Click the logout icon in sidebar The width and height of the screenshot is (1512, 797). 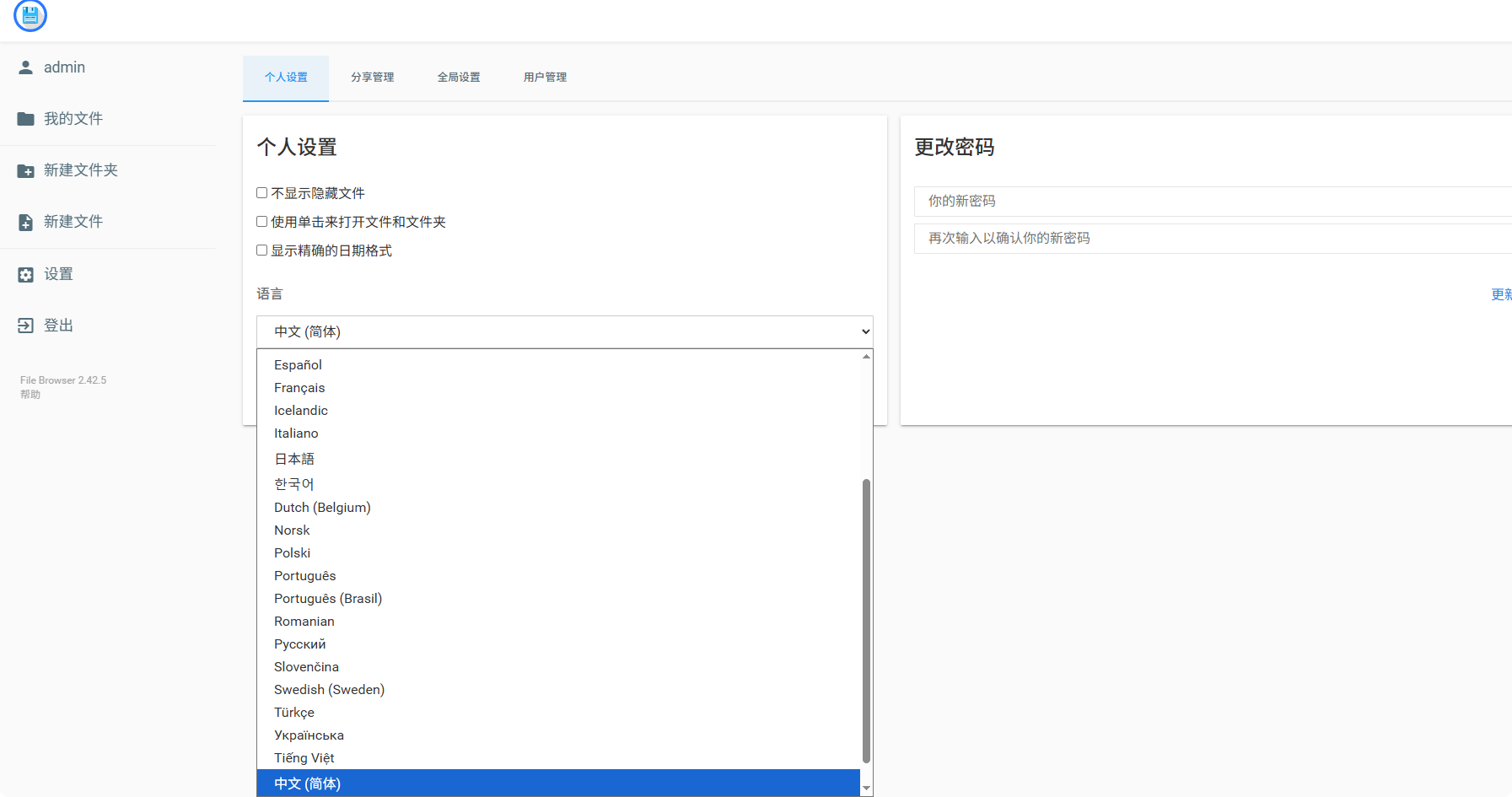[26, 326]
